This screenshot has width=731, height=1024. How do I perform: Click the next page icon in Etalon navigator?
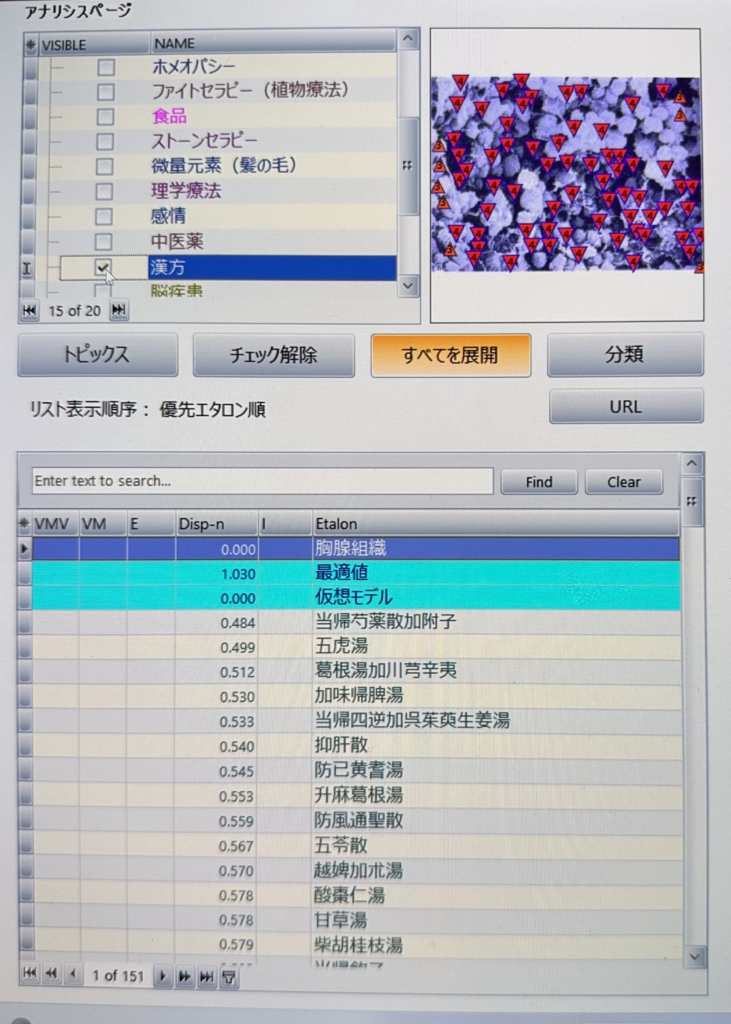(x=185, y=975)
